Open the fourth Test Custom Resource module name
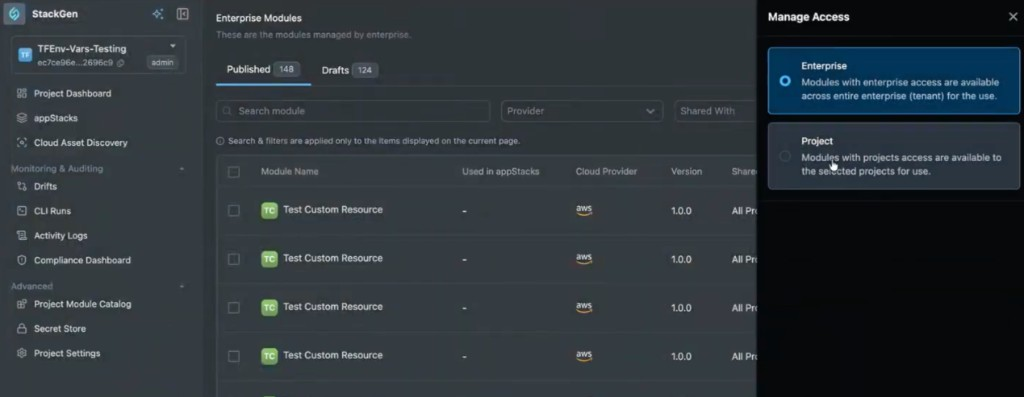The image size is (1024, 397). 332,355
